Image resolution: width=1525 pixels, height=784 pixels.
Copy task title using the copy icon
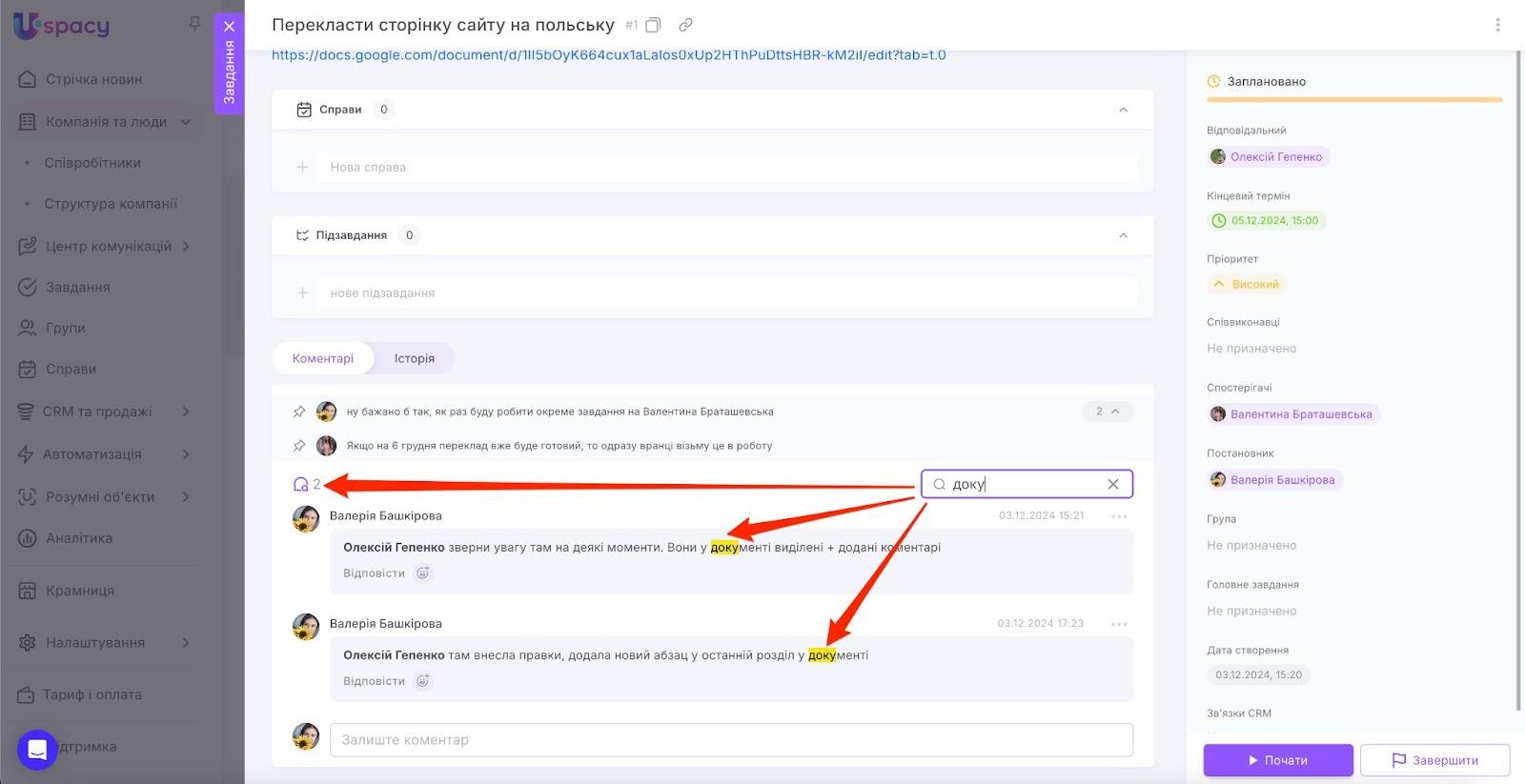pos(653,25)
